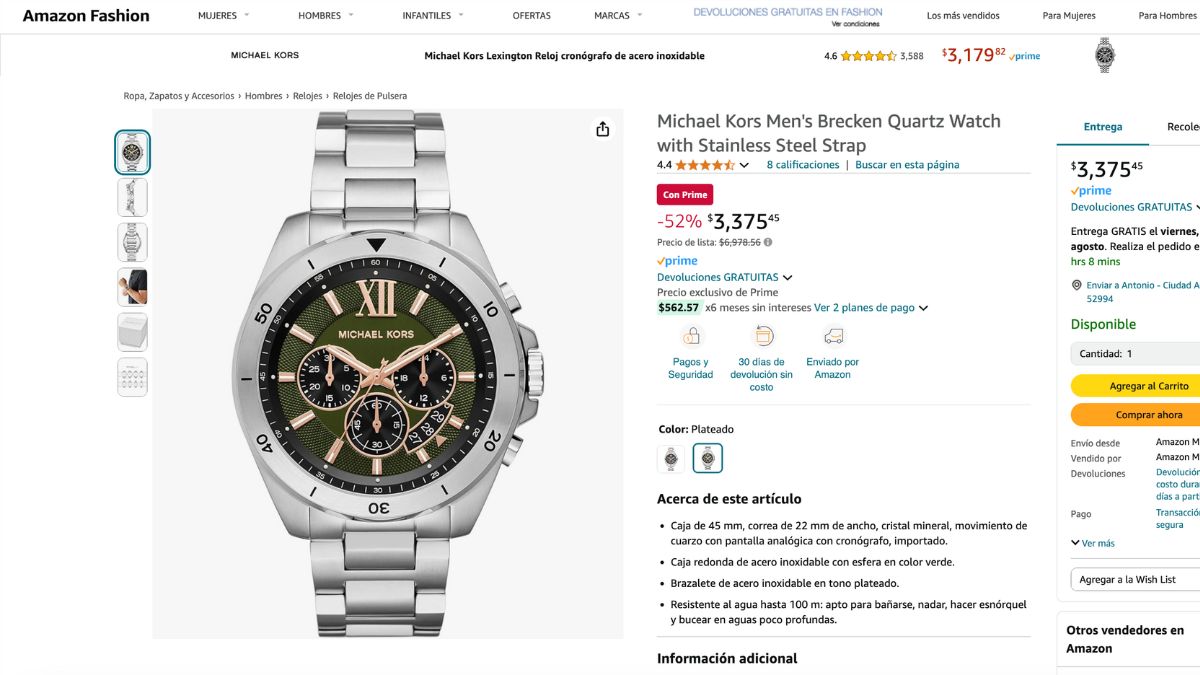Click the share icon above watch image
Screen dimensions: 1200x675
[602, 129]
